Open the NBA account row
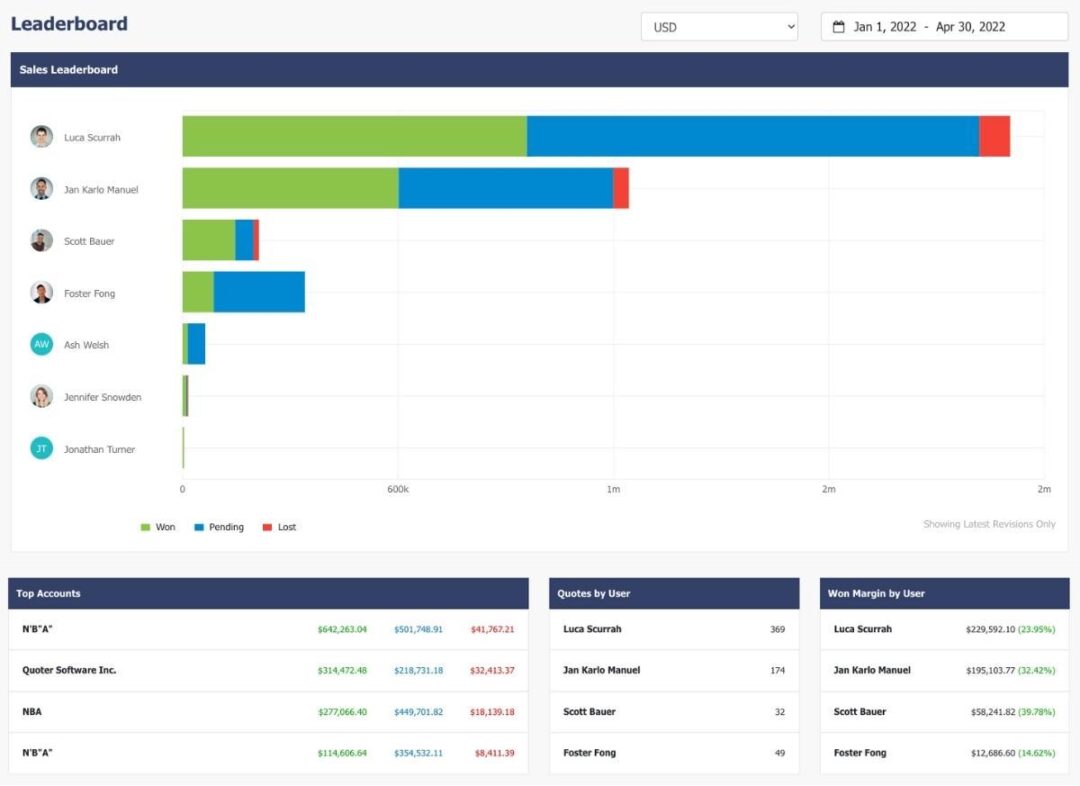 (269, 712)
